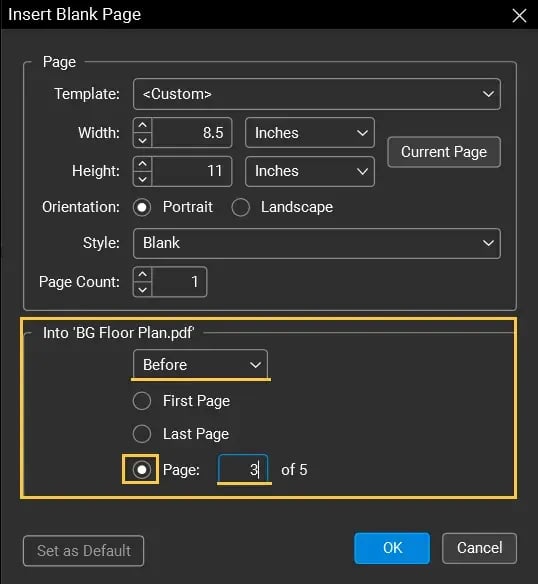Viewport: 538px width, 584px height.
Task: Decrease Height with the down arrow
Action: point(142,179)
